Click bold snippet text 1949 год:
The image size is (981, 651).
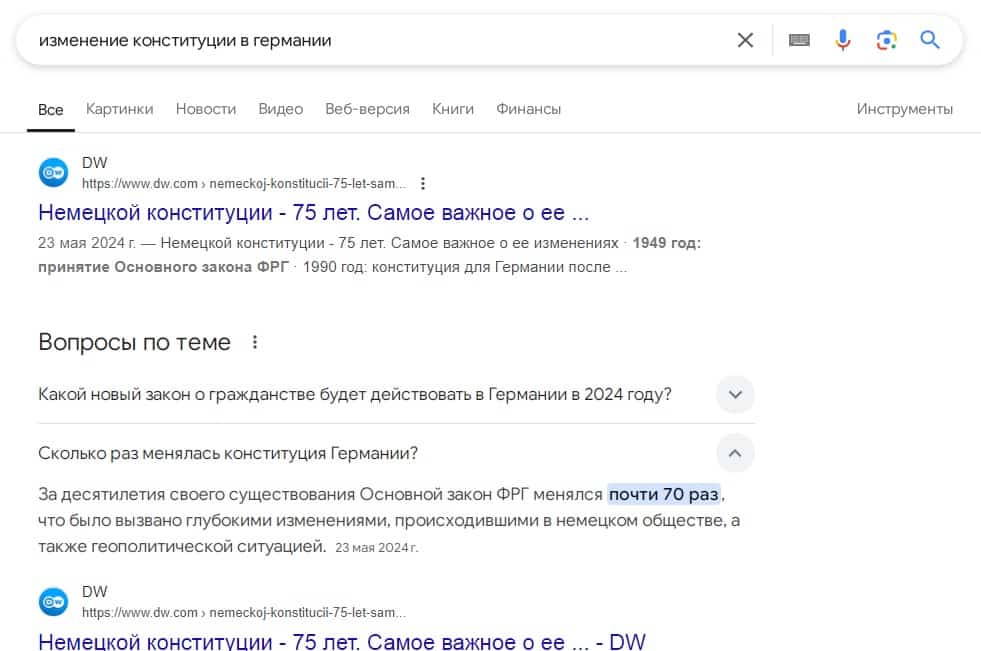coord(667,243)
